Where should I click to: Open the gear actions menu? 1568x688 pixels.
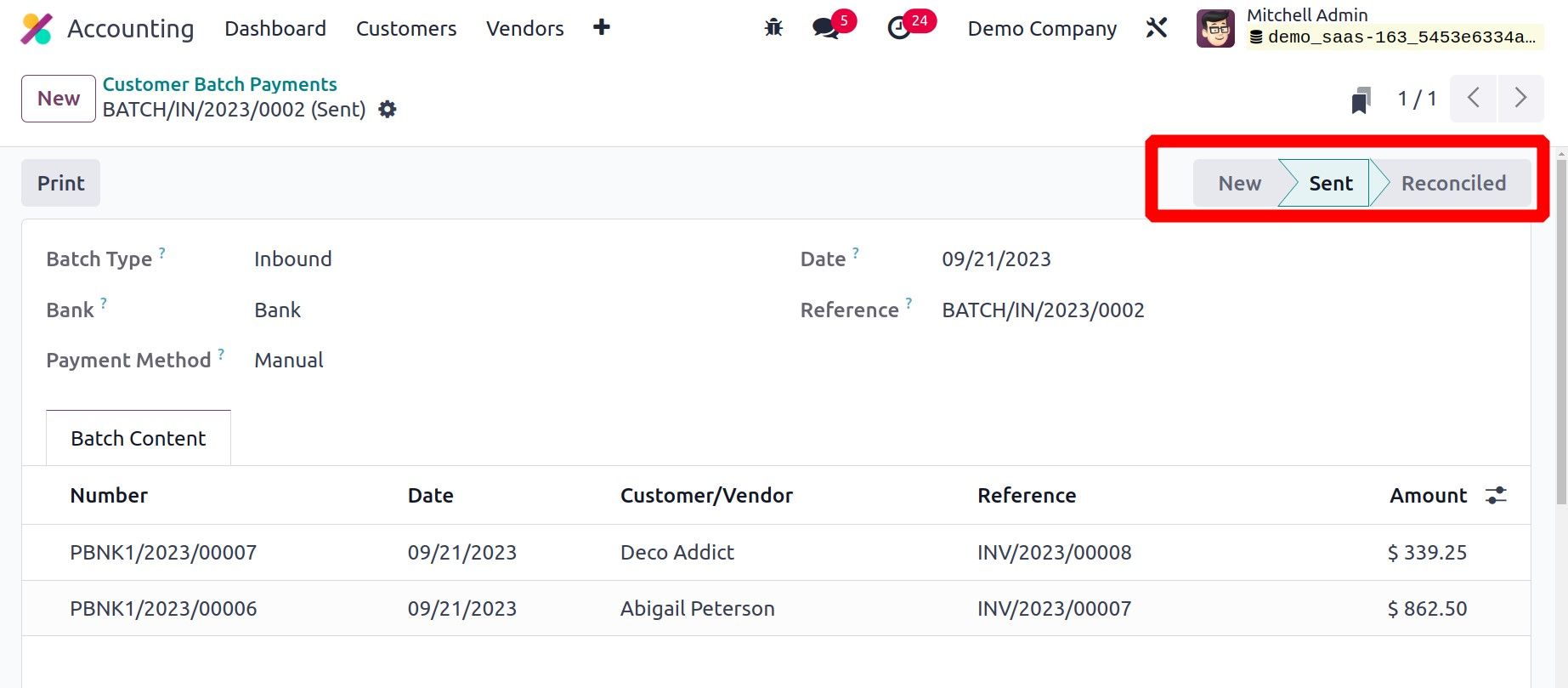tap(388, 110)
